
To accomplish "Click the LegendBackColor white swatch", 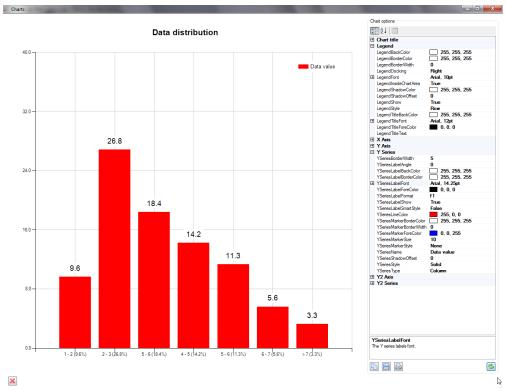I will 433,52.
